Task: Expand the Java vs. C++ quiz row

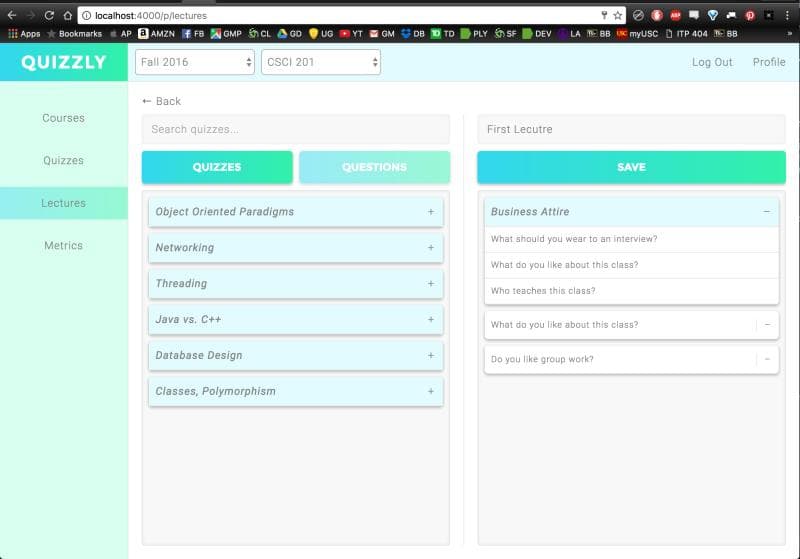Action: 295,320
